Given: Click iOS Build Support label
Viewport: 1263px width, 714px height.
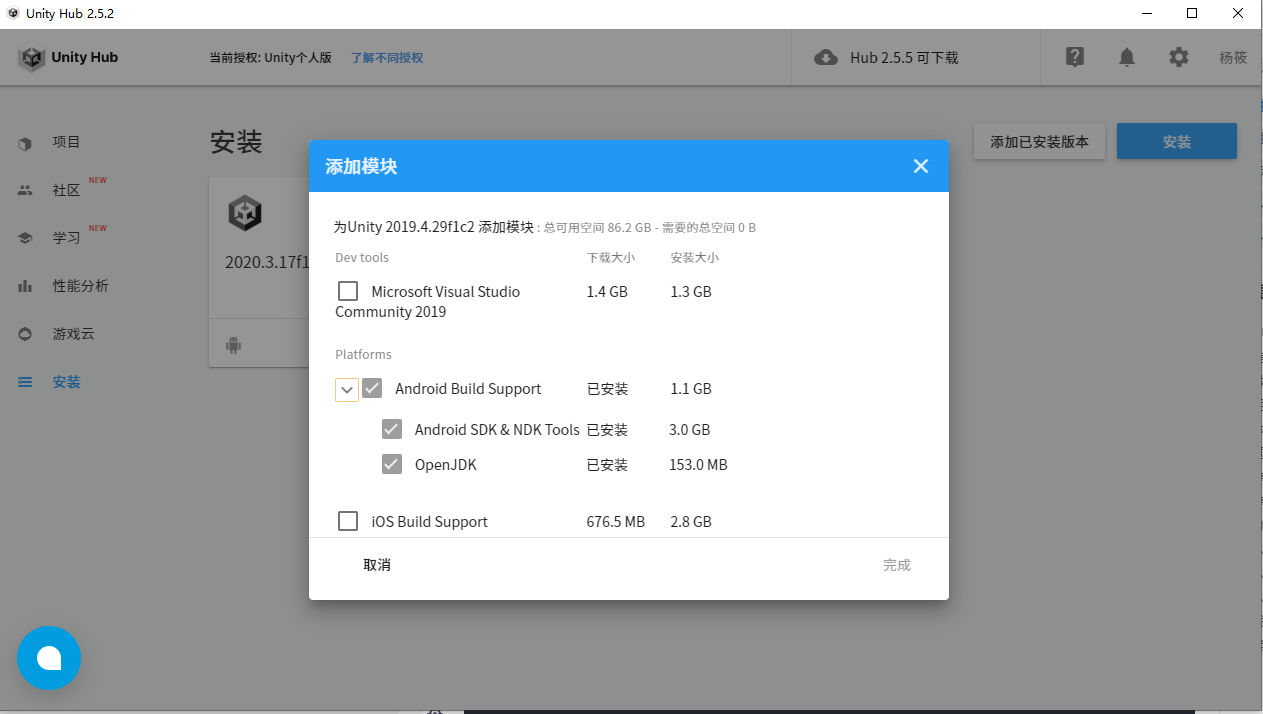Looking at the screenshot, I should 430,522.
